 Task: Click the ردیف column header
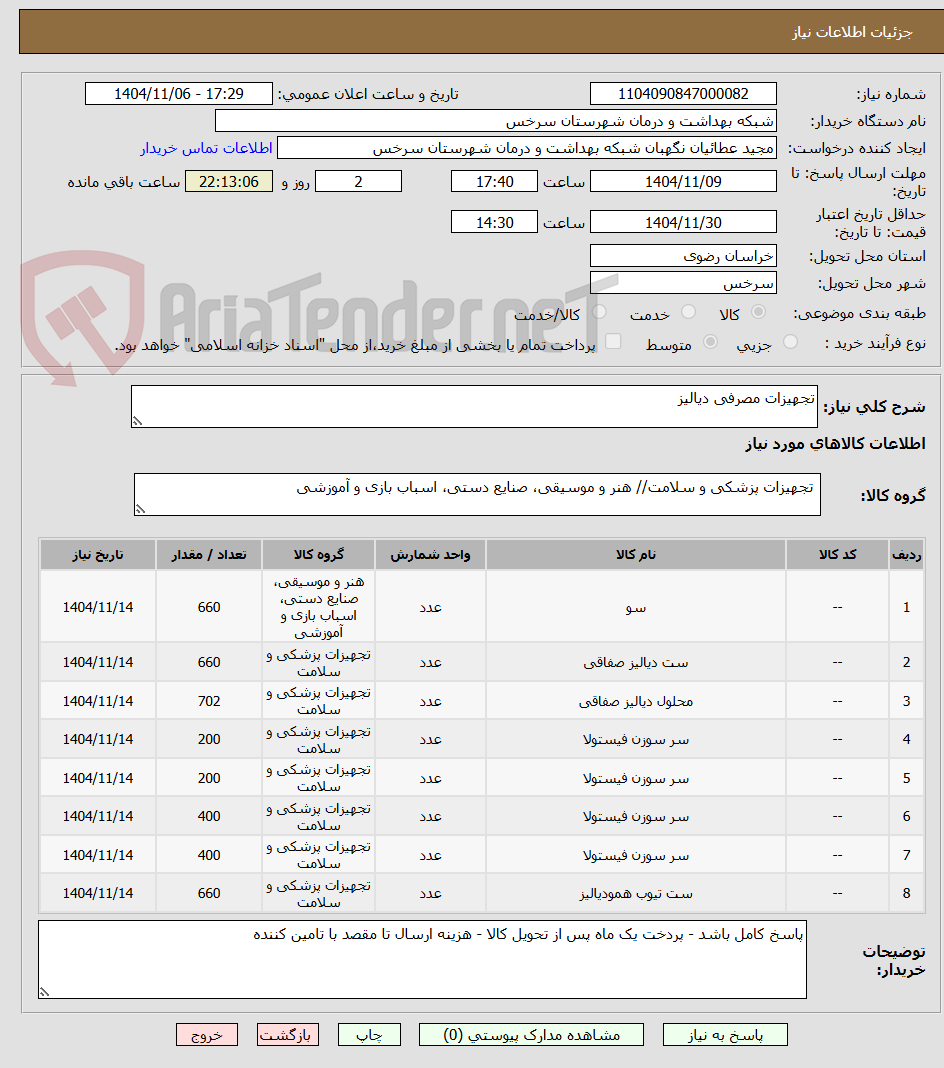[906, 554]
